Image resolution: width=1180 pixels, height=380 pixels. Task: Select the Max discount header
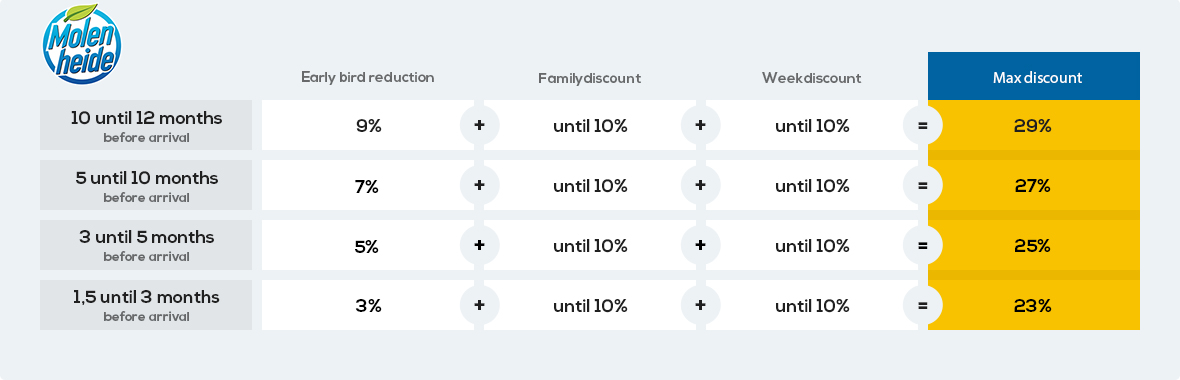click(1033, 76)
